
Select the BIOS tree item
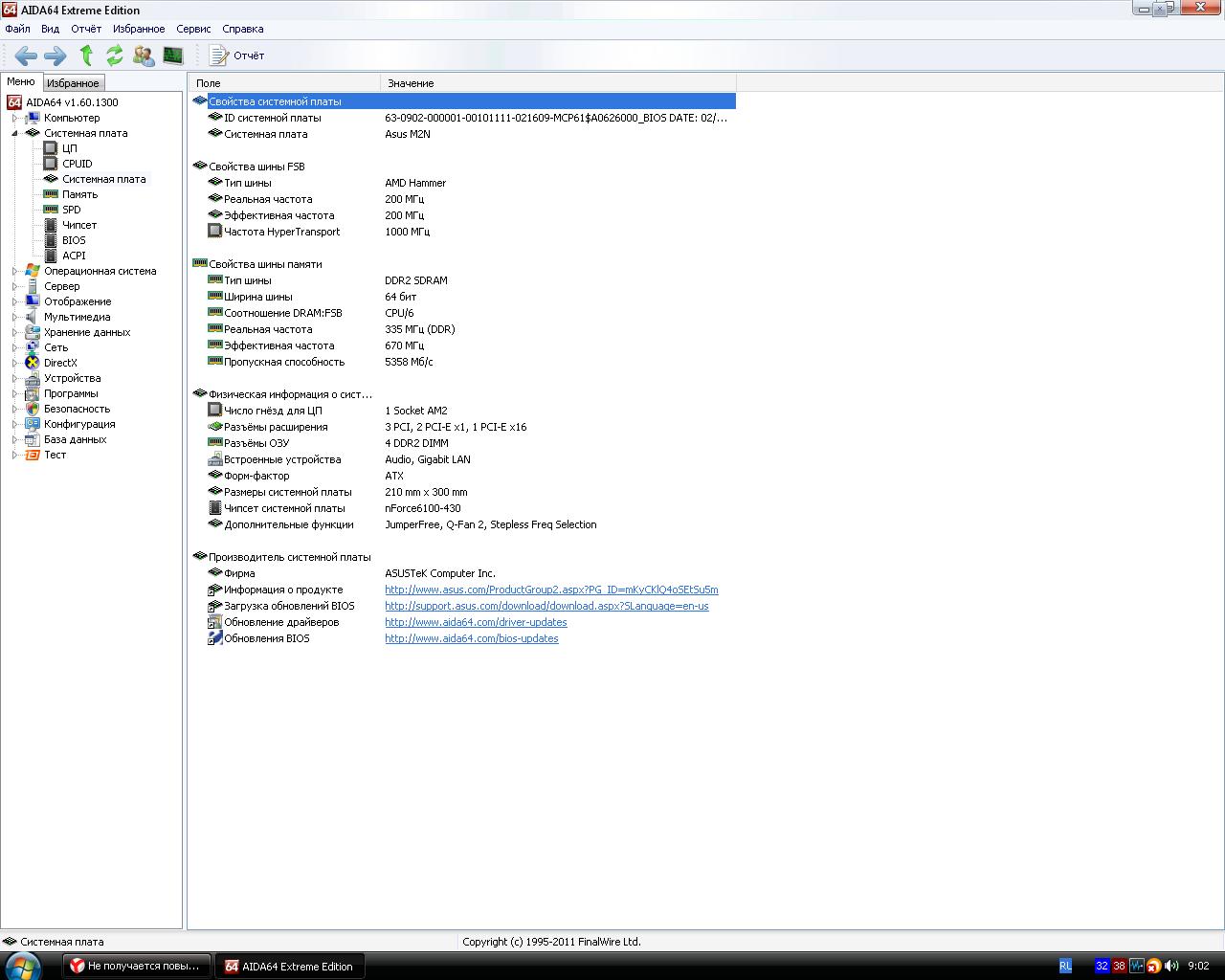[74, 240]
